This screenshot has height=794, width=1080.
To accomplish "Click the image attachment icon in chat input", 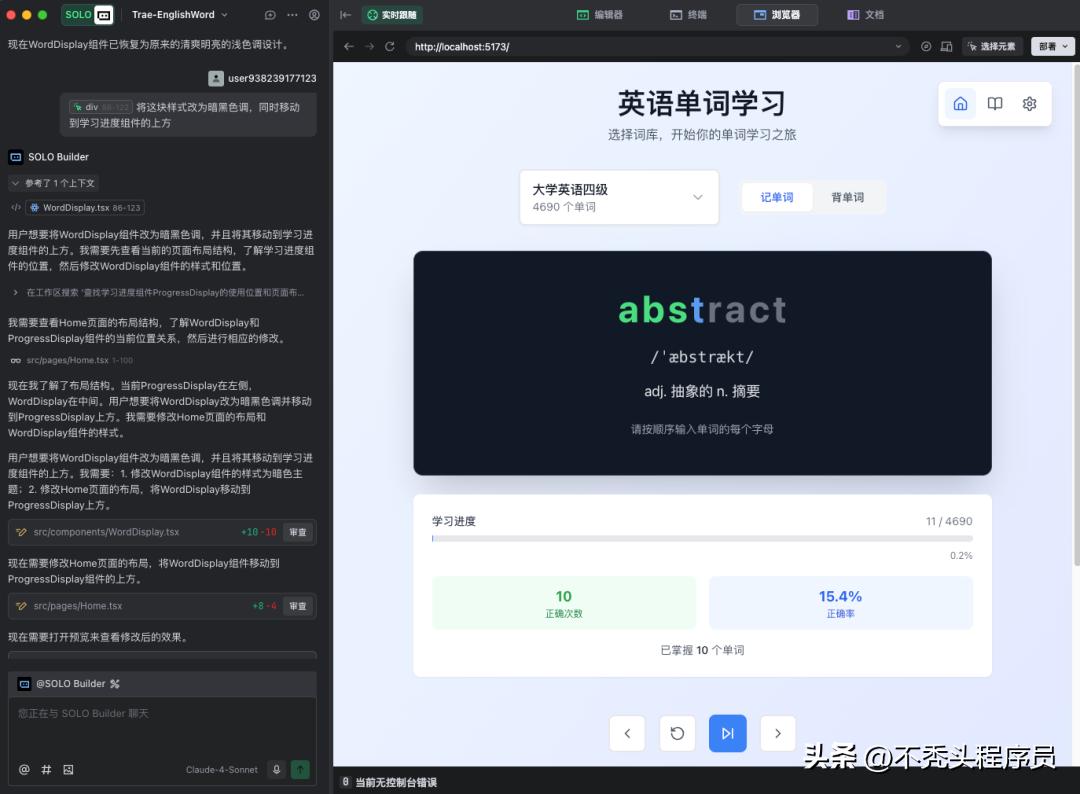I will click(66, 769).
